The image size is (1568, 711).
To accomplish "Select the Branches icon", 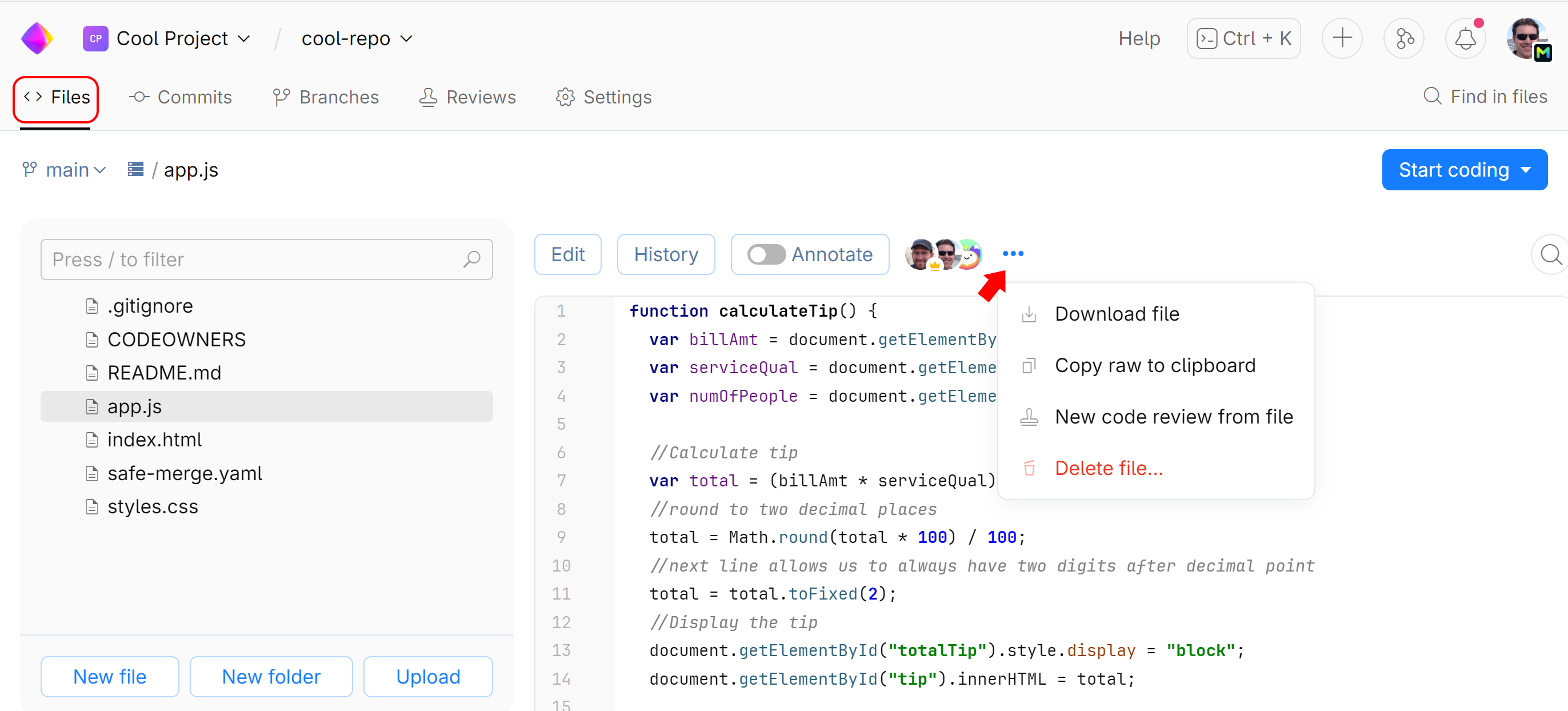I will coord(281,97).
